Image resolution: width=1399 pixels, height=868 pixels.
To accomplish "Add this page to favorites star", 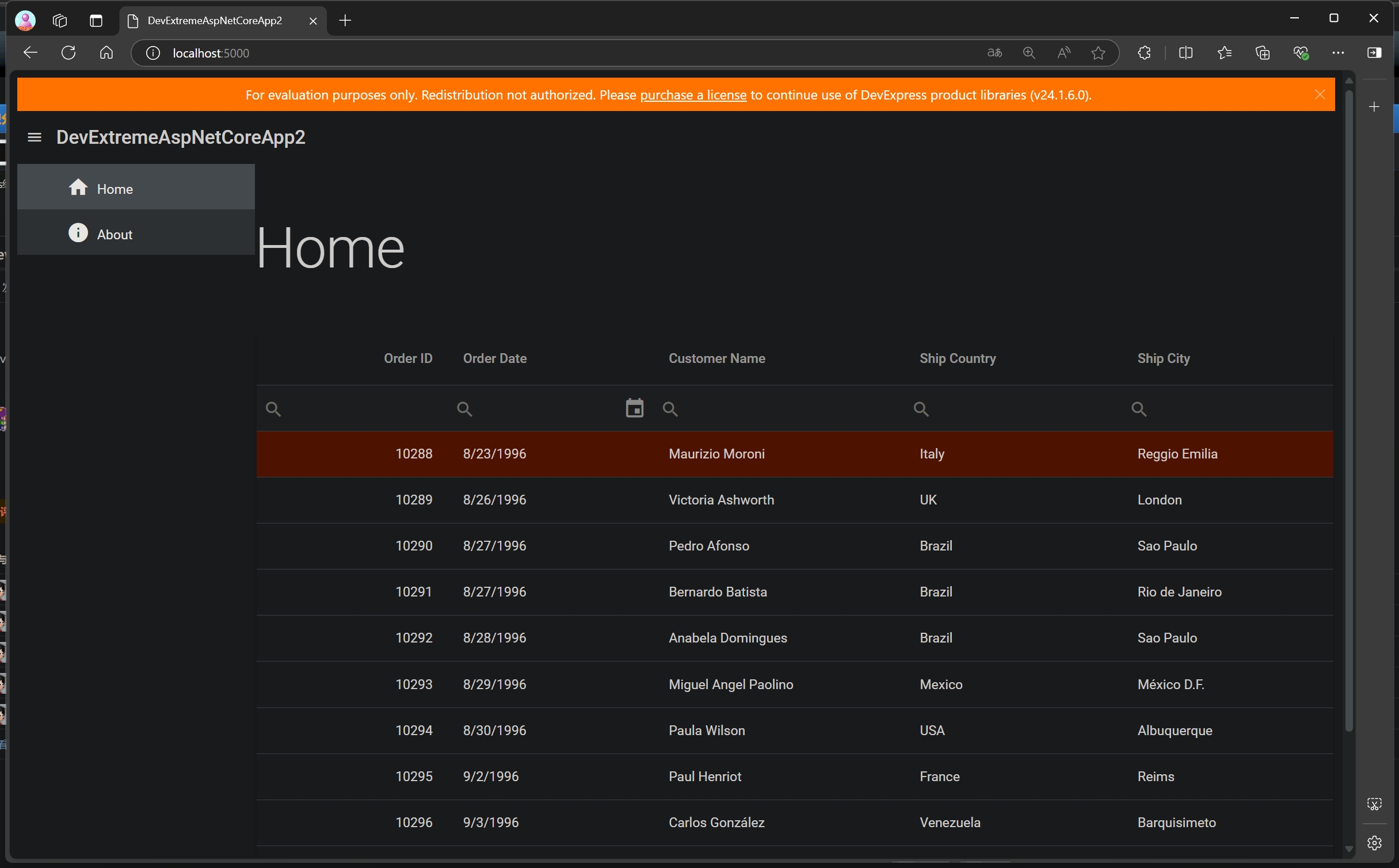I will coord(1098,53).
